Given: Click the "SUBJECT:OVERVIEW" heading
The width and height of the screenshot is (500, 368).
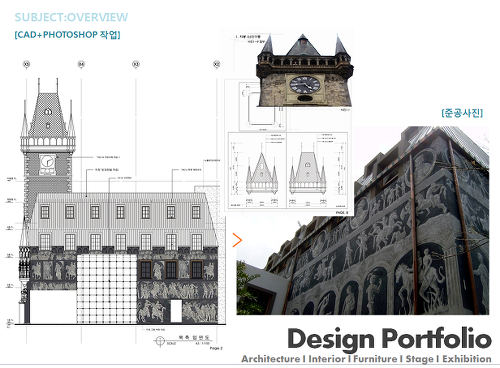Looking at the screenshot, I should [x=71, y=17].
